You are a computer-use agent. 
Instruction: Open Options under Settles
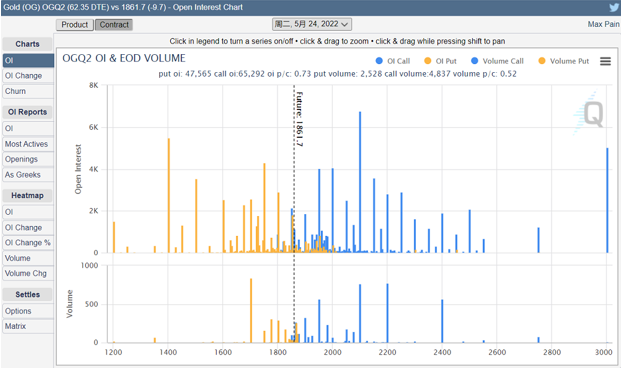(x=28, y=311)
